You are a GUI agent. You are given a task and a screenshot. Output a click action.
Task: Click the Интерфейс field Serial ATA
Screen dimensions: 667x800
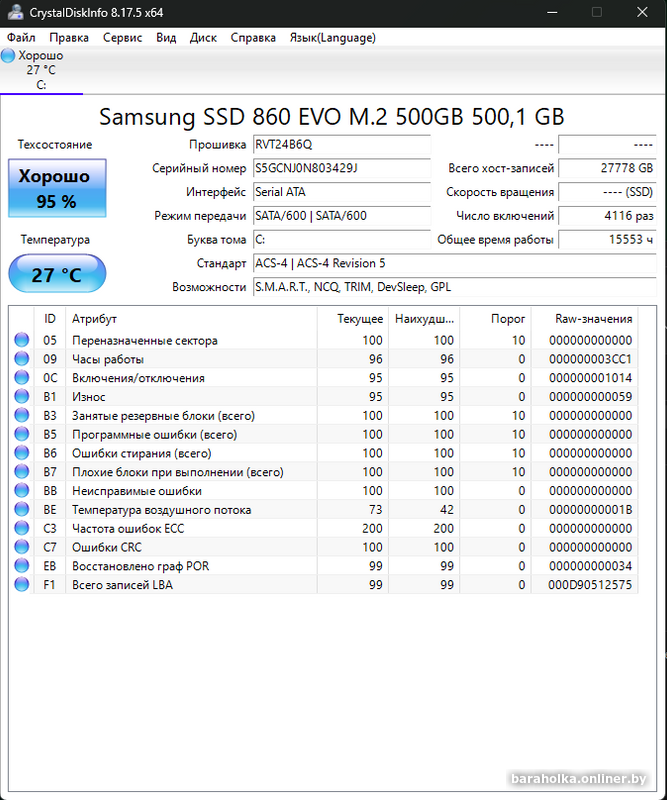[x=342, y=192]
